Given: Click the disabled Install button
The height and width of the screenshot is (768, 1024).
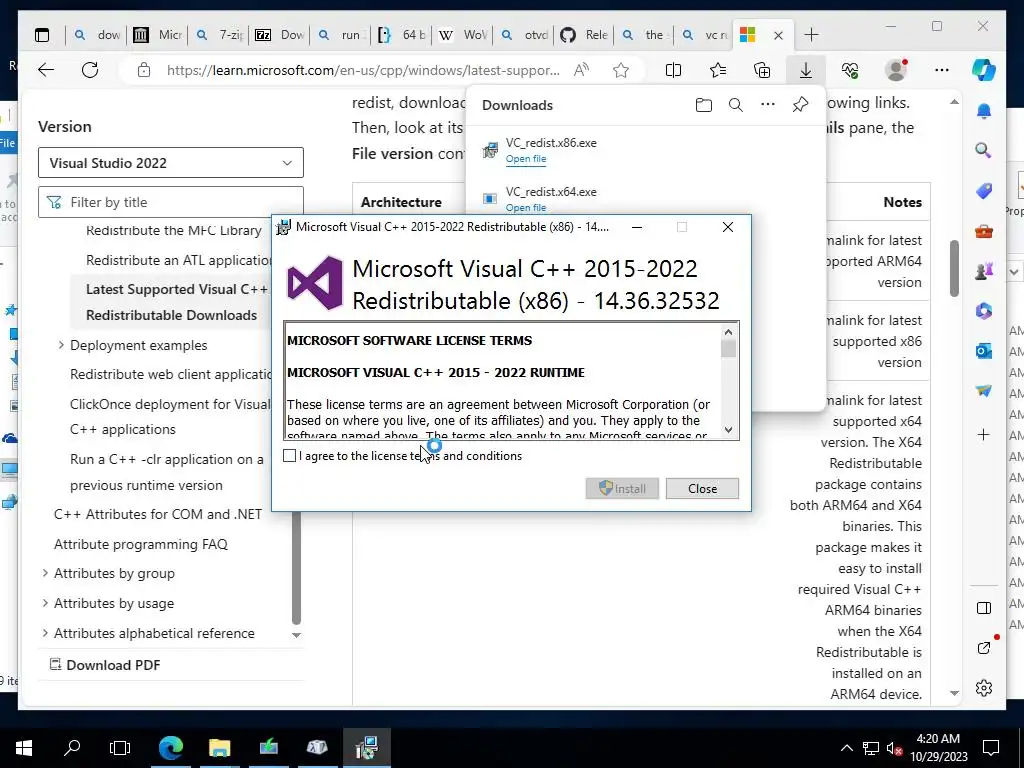Looking at the screenshot, I should 622,488.
